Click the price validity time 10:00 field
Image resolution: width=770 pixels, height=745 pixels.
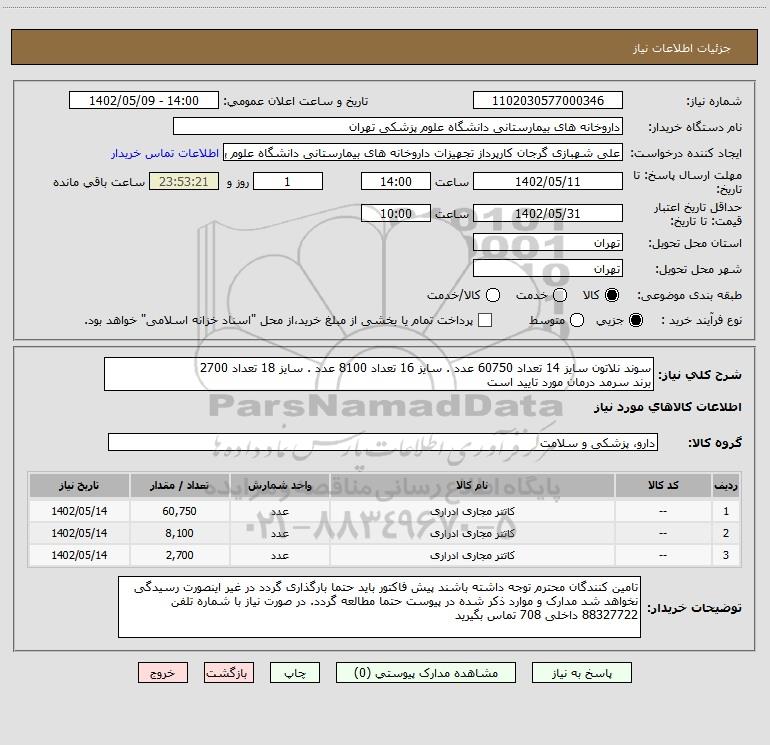tap(396, 214)
